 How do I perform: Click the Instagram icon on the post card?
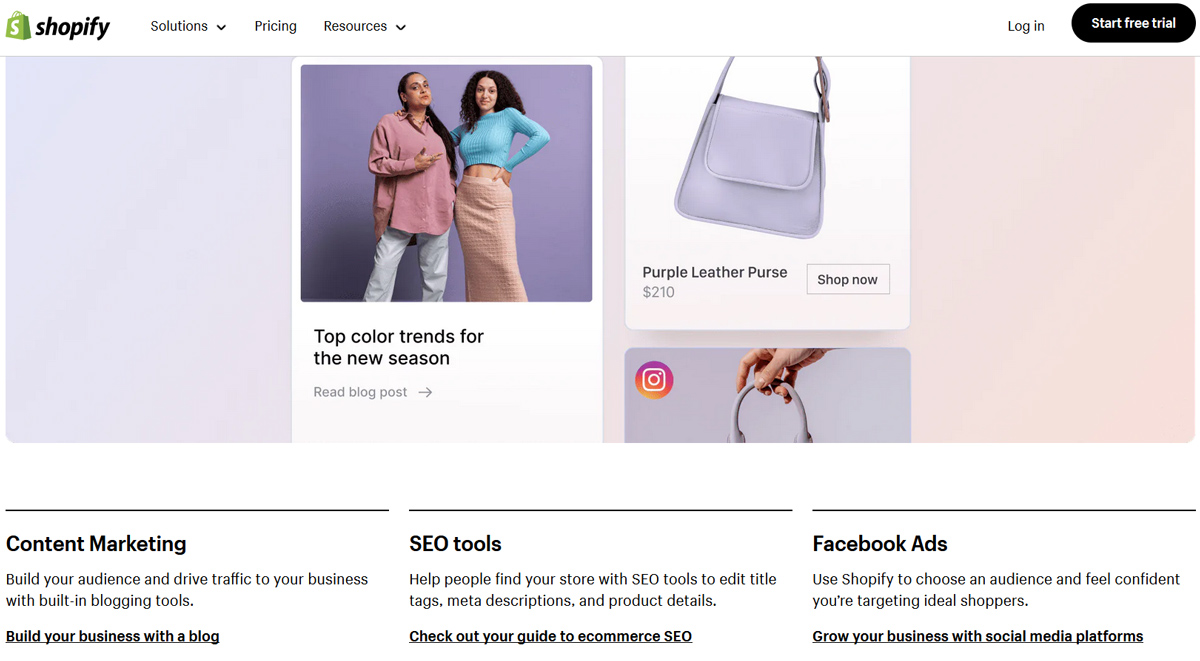pyautogui.click(x=654, y=380)
